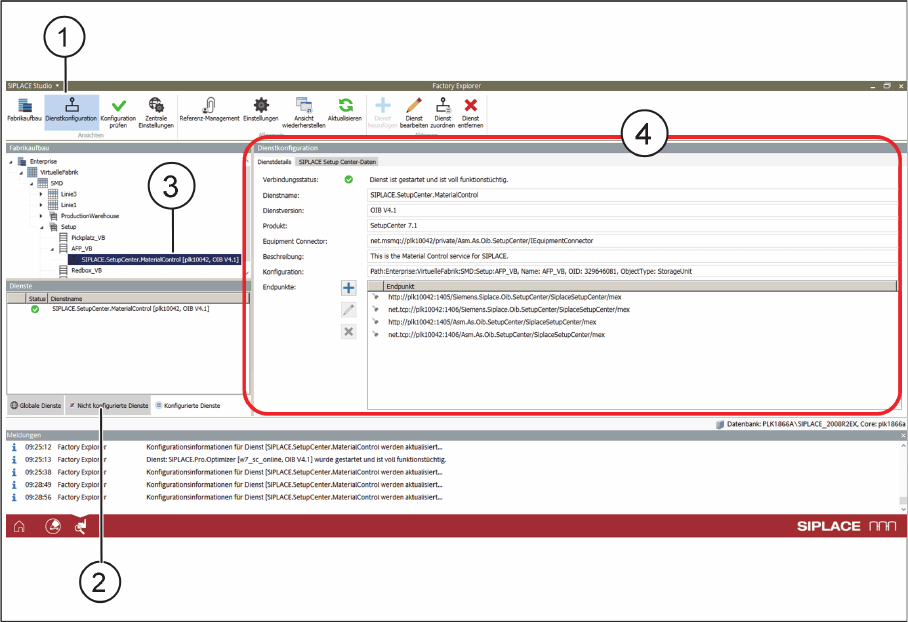Click Dienst bearbeiten pencil icon

[414, 109]
